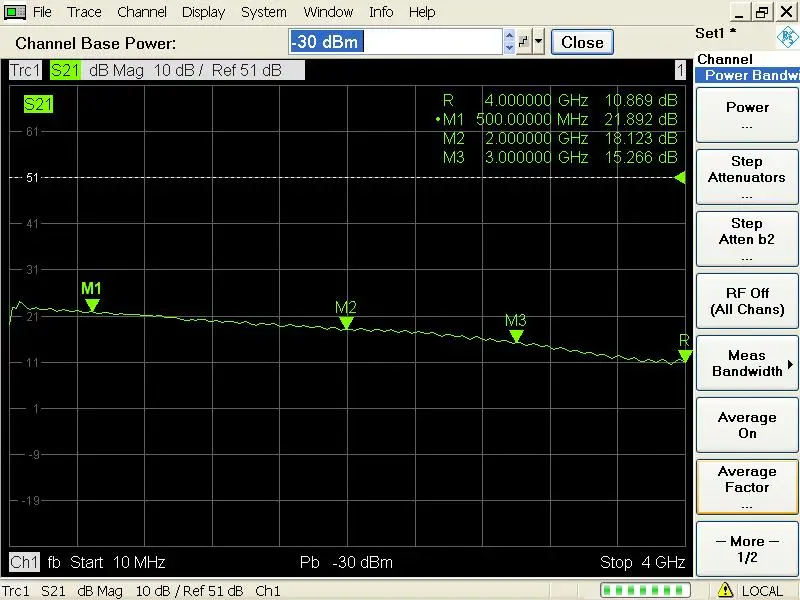Viewport: 800px width, 600px height.
Task: Toggle RF Off for all channels
Action: [x=746, y=301]
